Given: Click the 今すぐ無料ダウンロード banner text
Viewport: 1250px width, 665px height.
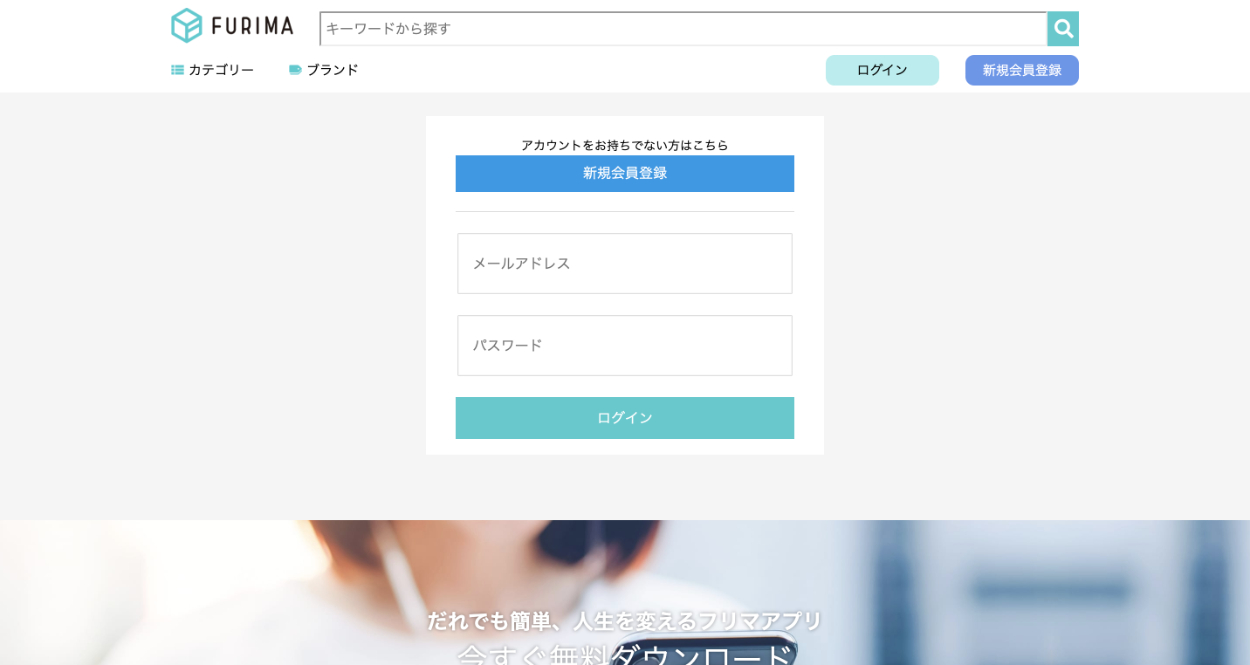Looking at the screenshot, I should [626, 655].
